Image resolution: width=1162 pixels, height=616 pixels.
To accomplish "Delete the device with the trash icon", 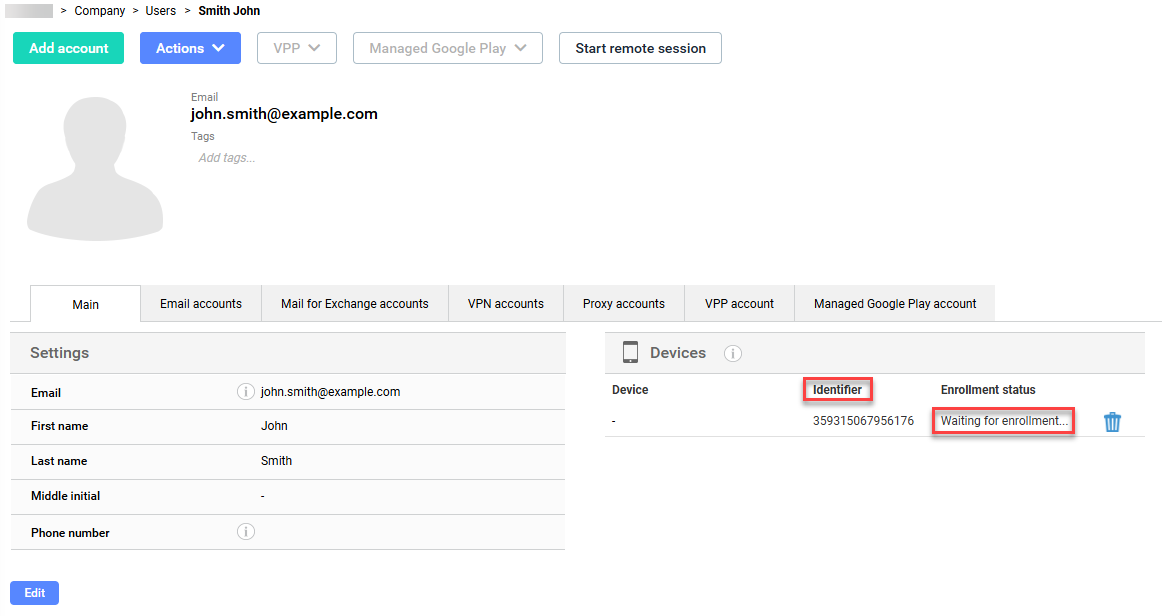I will 1112,422.
